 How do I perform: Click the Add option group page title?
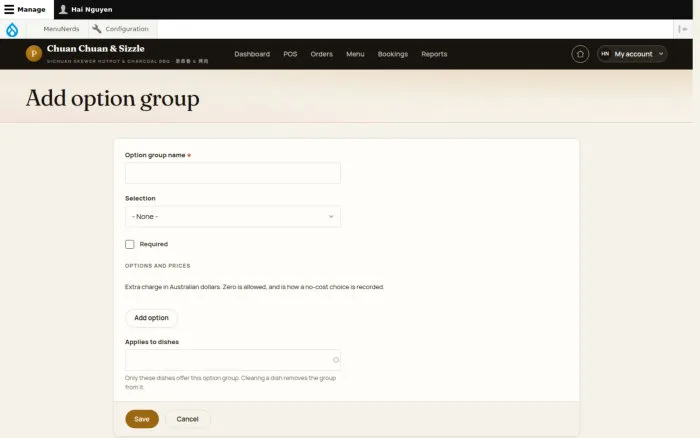tap(112, 99)
